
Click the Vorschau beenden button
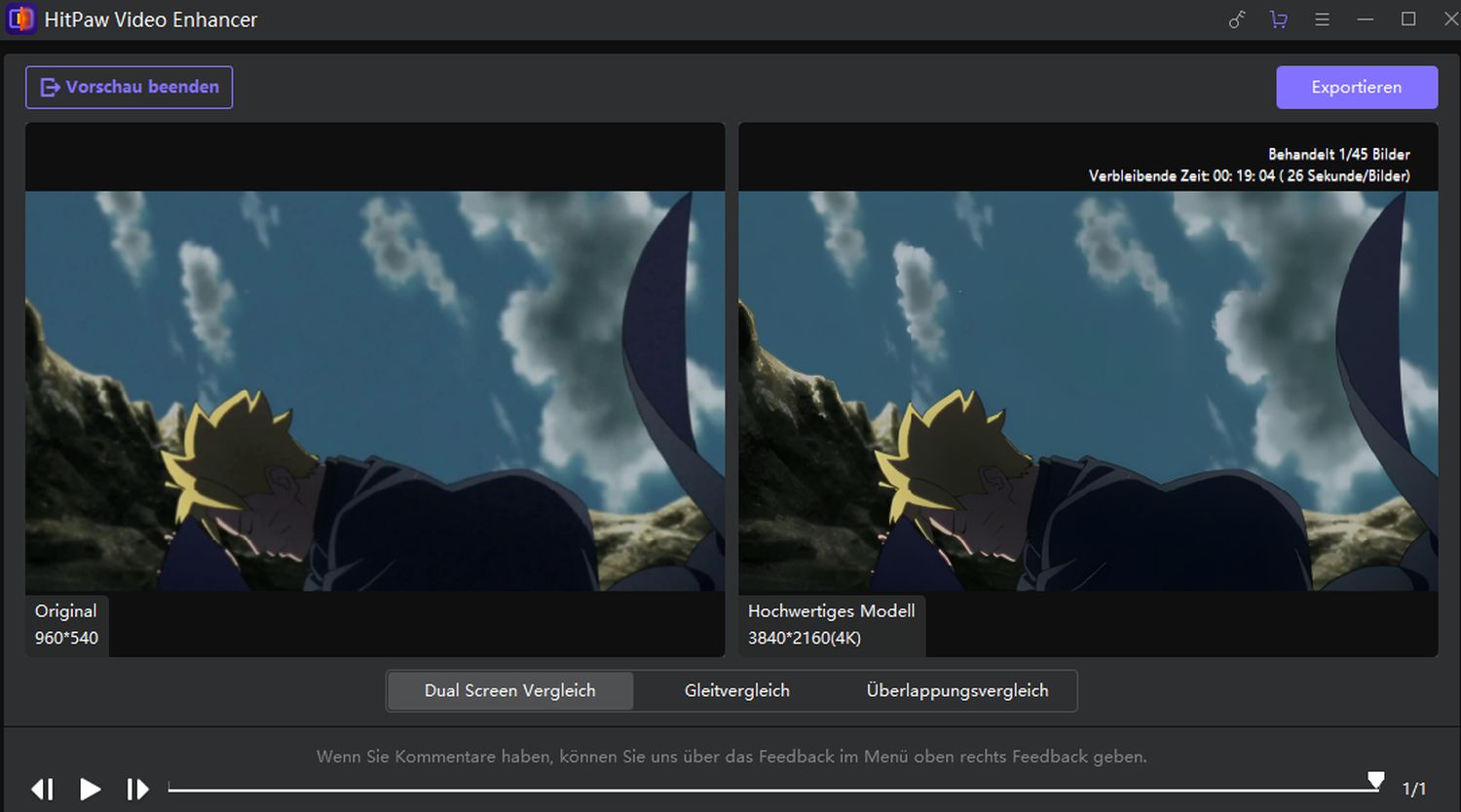(x=130, y=88)
